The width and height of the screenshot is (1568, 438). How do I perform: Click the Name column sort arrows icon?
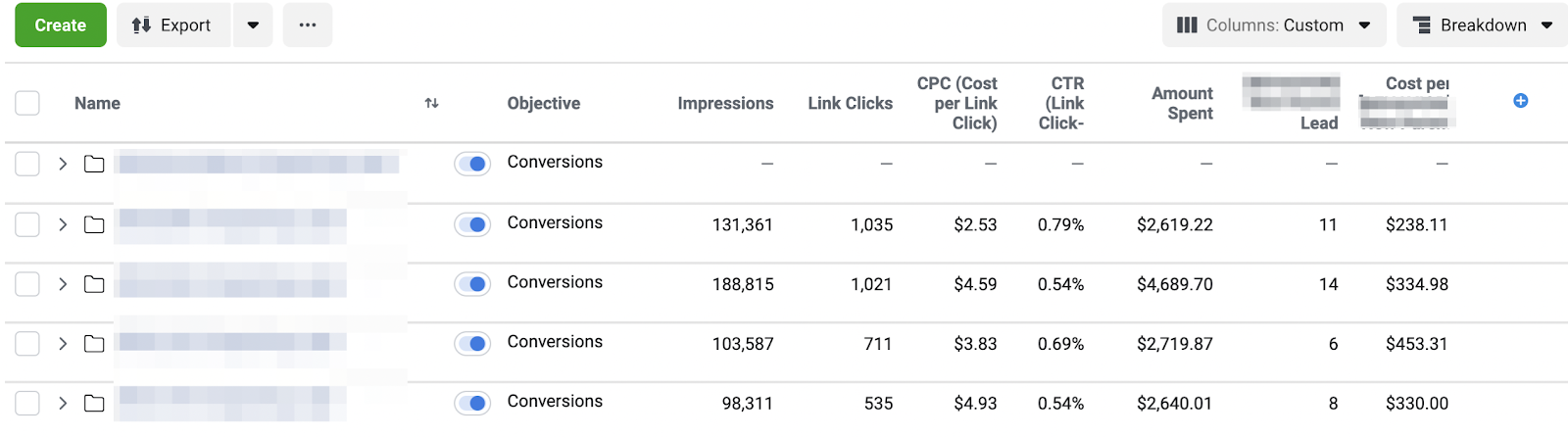pos(431,103)
